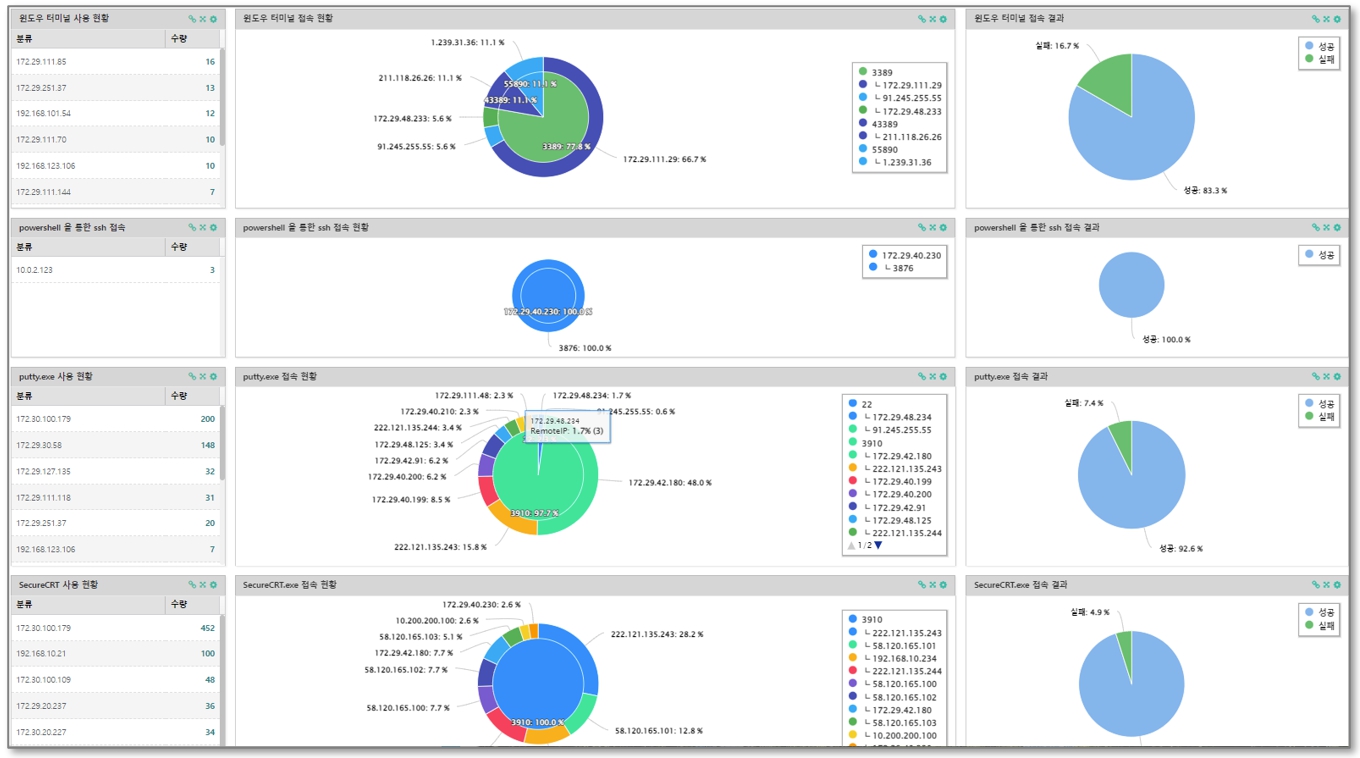The height and width of the screenshot is (758, 1360).
Task: Remove SecureCRT.exe 접속 결과 panel with X icon
Action: (1327, 585)
